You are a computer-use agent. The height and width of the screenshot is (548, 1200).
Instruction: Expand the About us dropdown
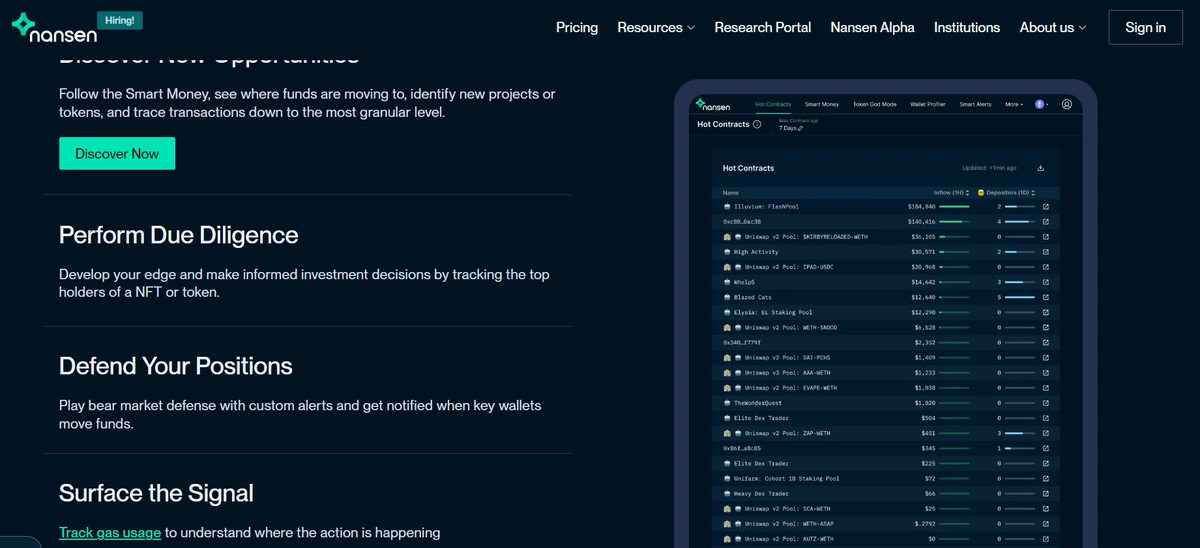click(1053, 27)
